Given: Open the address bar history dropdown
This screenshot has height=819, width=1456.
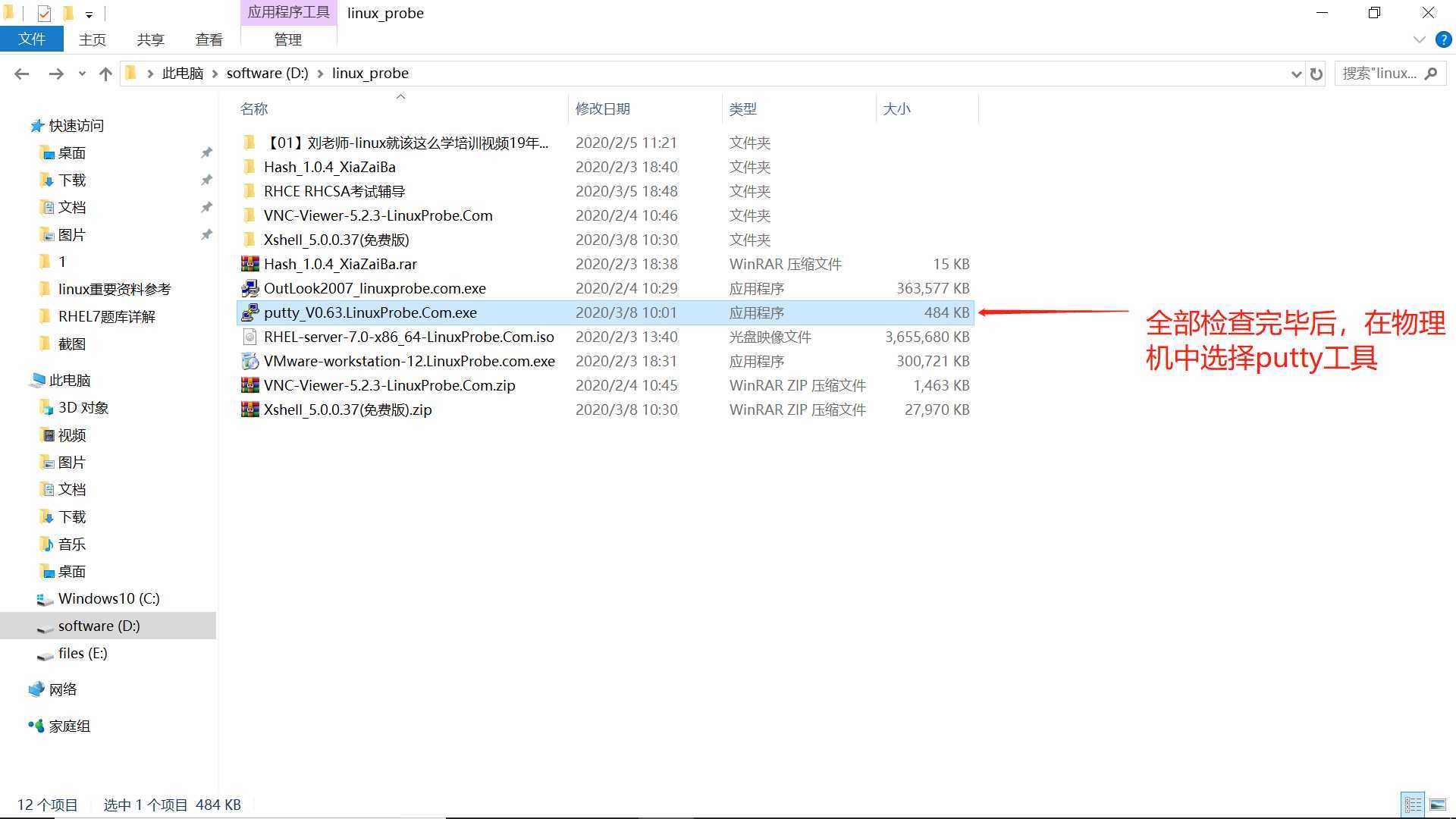Looking at the screenshot, I should [x=1296, y=74].
